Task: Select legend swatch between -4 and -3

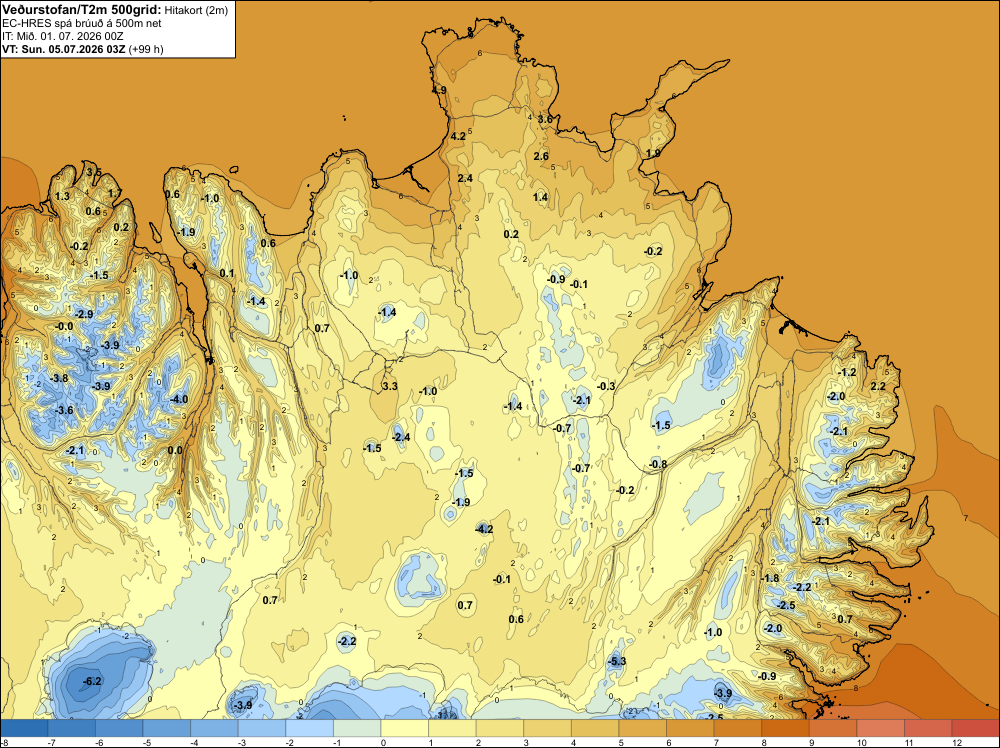Action: pos(214,728)
